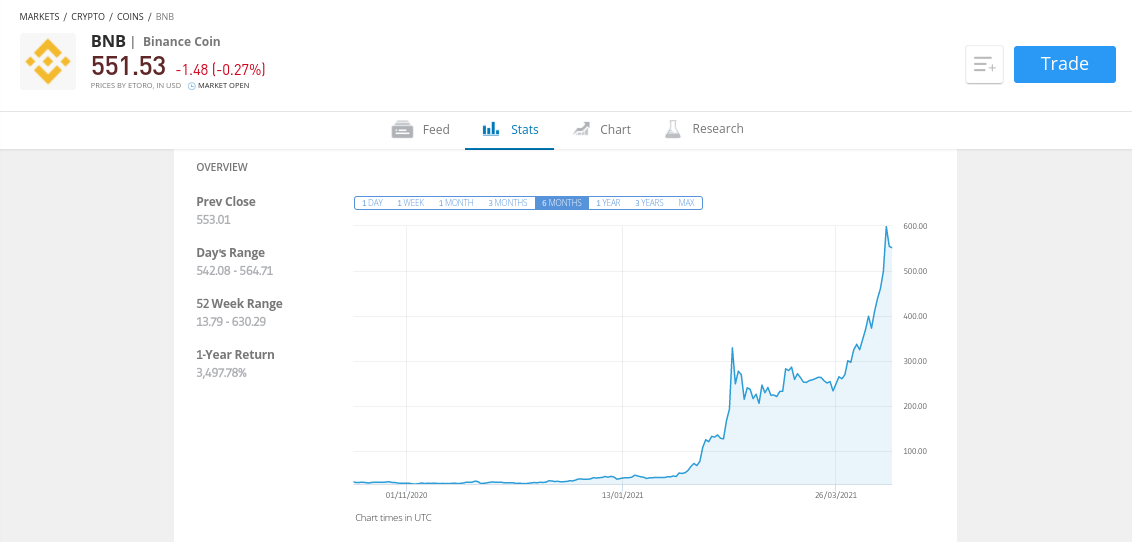Select the MAX chart range

point(687,203)
